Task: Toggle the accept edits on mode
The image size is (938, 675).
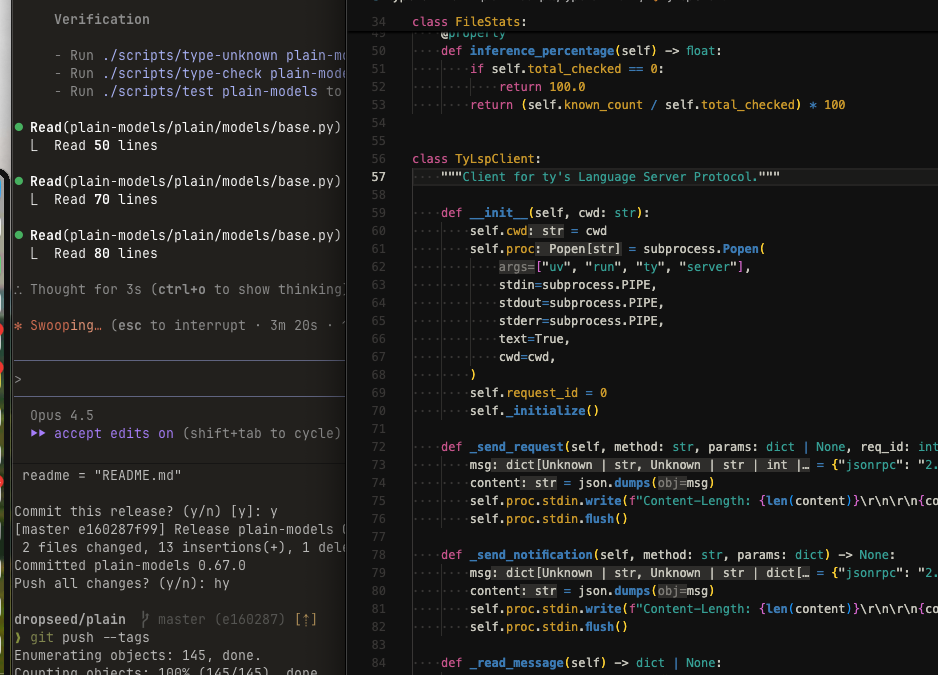Action: tap(113, 433)
